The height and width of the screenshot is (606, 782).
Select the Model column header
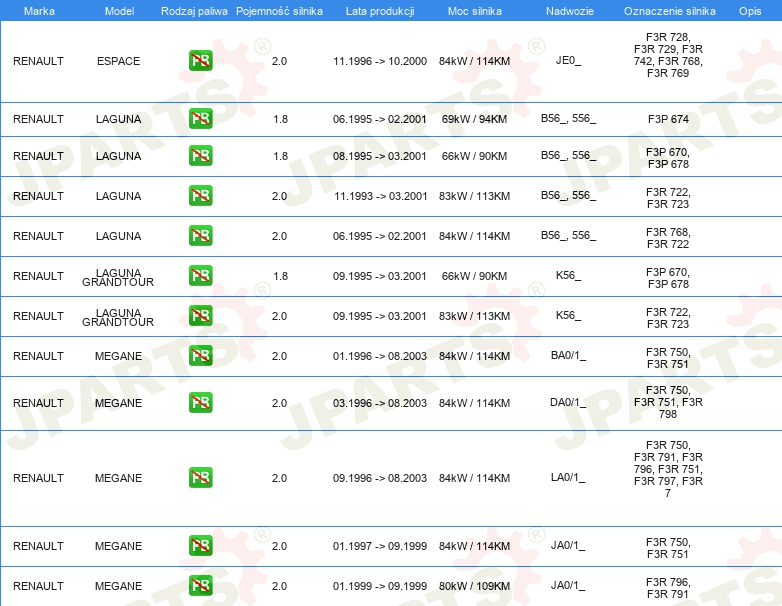120,11
